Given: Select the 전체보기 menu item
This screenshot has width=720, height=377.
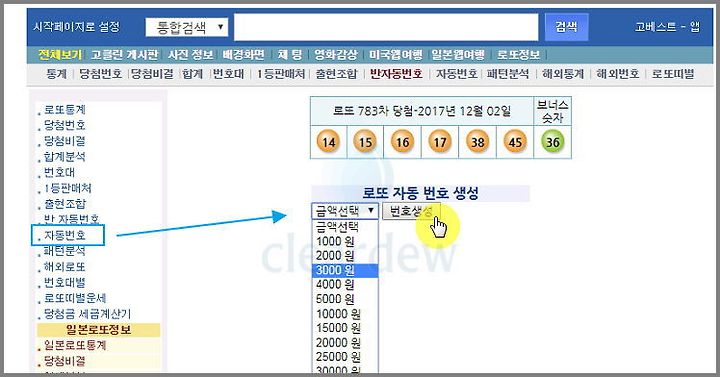Looking at the screenshot, I should pyautogui.click(x=60, y=55).
